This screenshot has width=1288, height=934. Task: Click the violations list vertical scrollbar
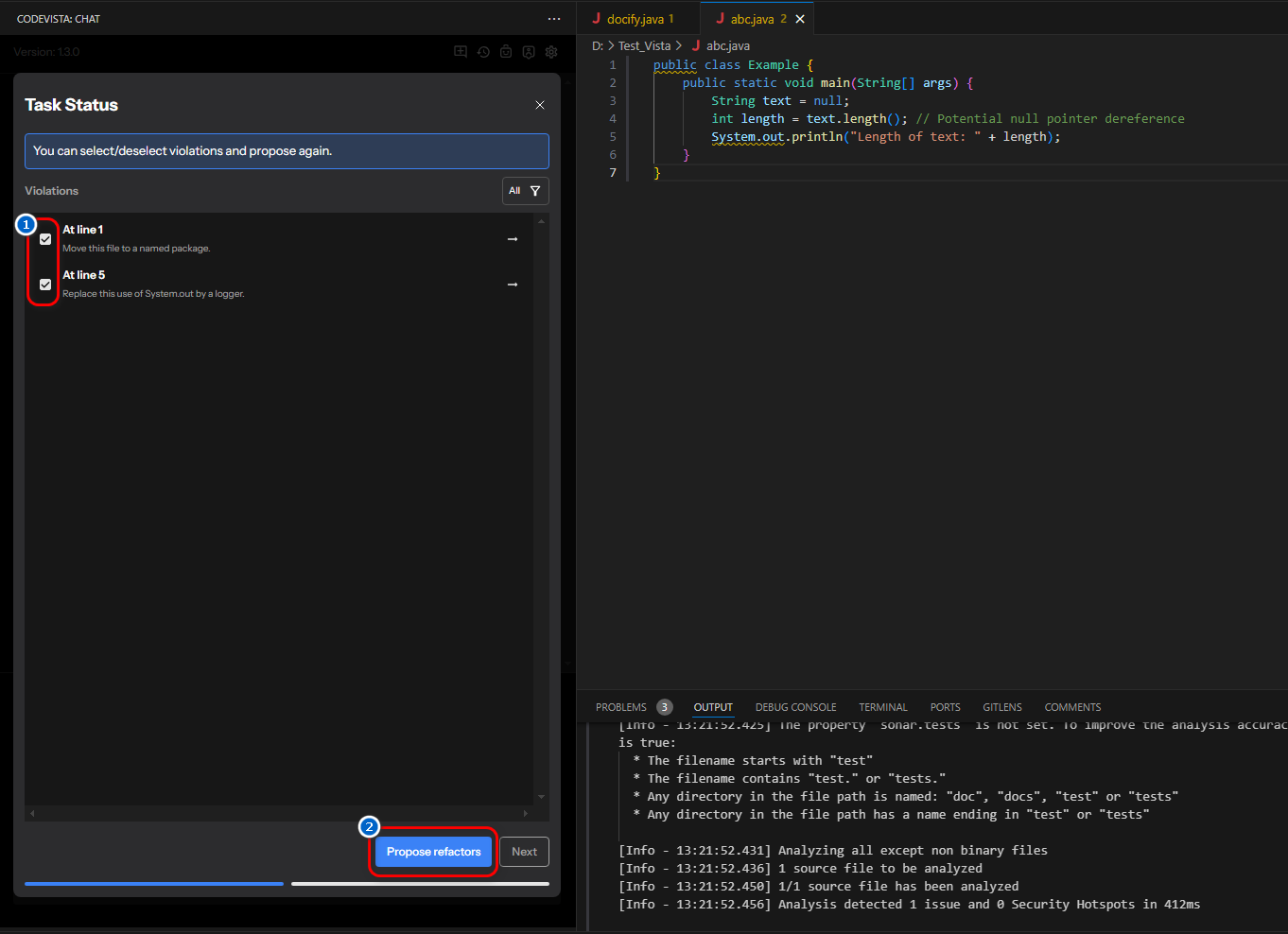click(541, 509)
